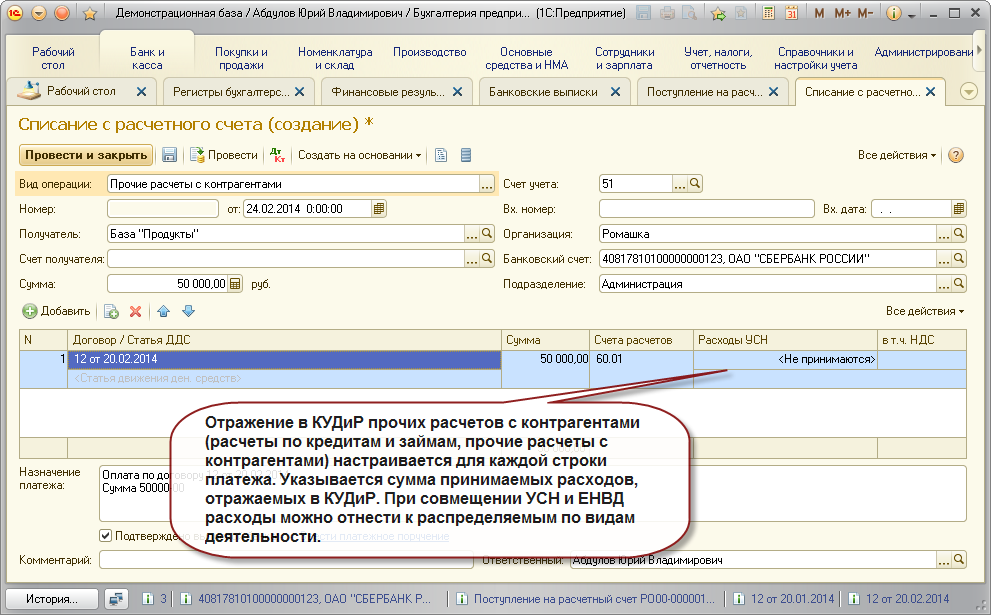
Task: Move row up with blue up arrow
Action: tap(164, 311)
